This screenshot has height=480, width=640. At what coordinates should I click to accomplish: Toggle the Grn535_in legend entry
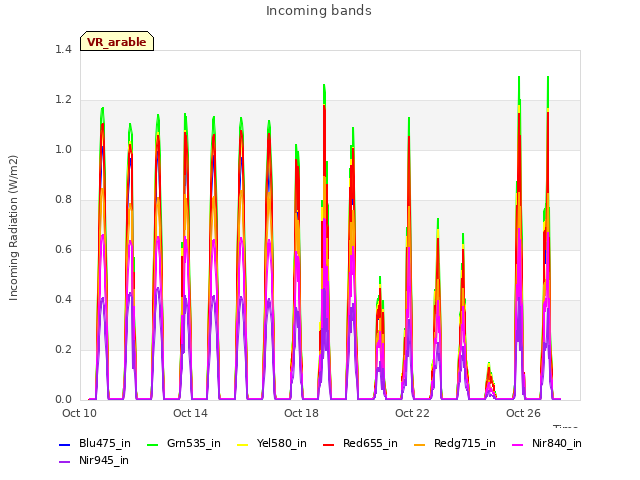[184, 443]
